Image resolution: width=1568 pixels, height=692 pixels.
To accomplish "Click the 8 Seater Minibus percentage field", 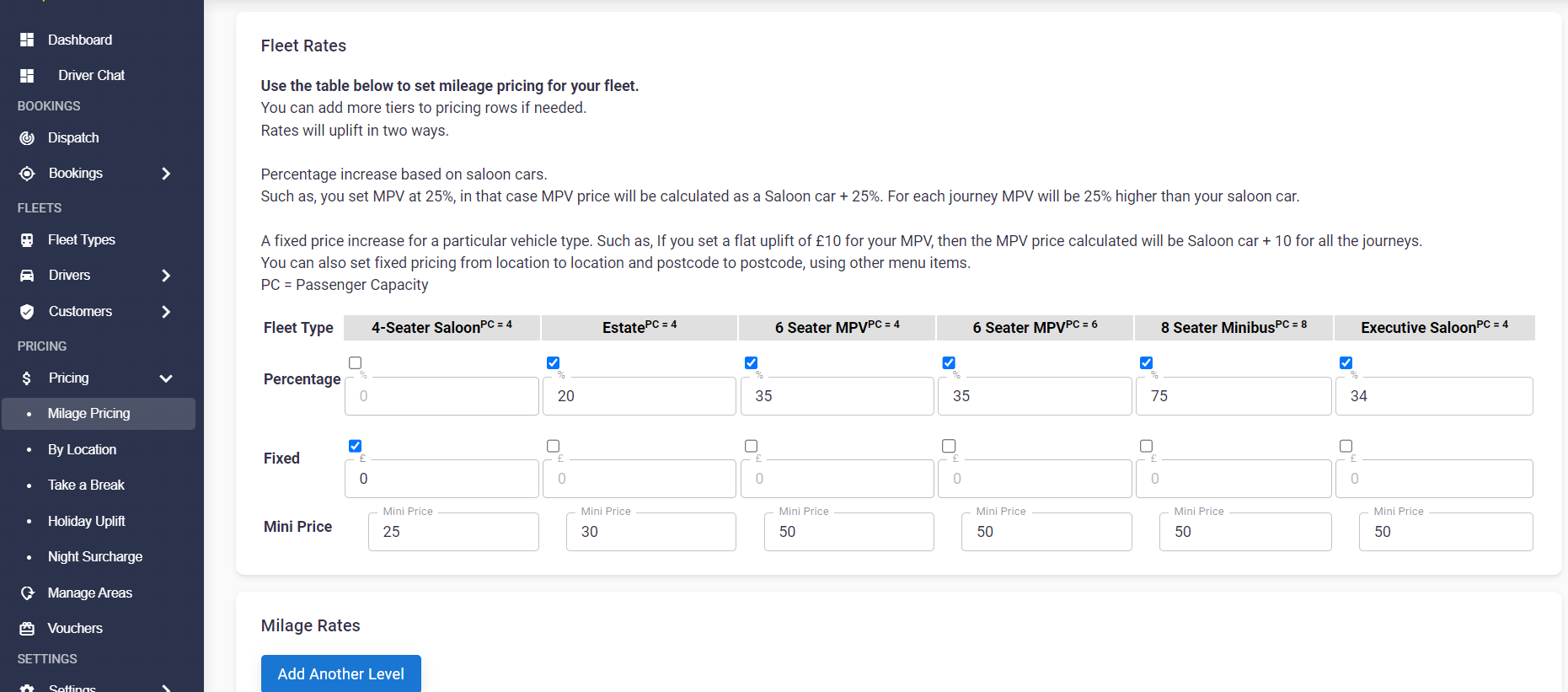I will tap(1234, 396).
